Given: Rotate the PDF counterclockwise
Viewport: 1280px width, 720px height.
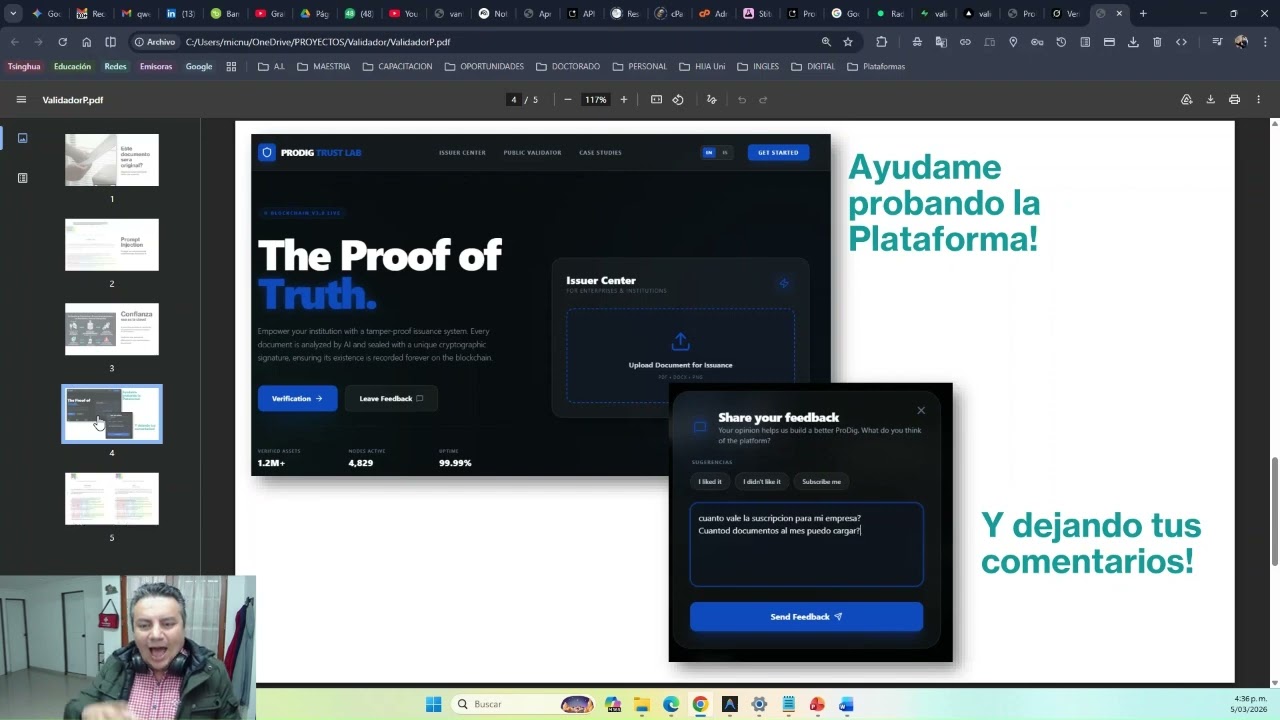Looking at the screenshot, I should [x=678, y=100].
